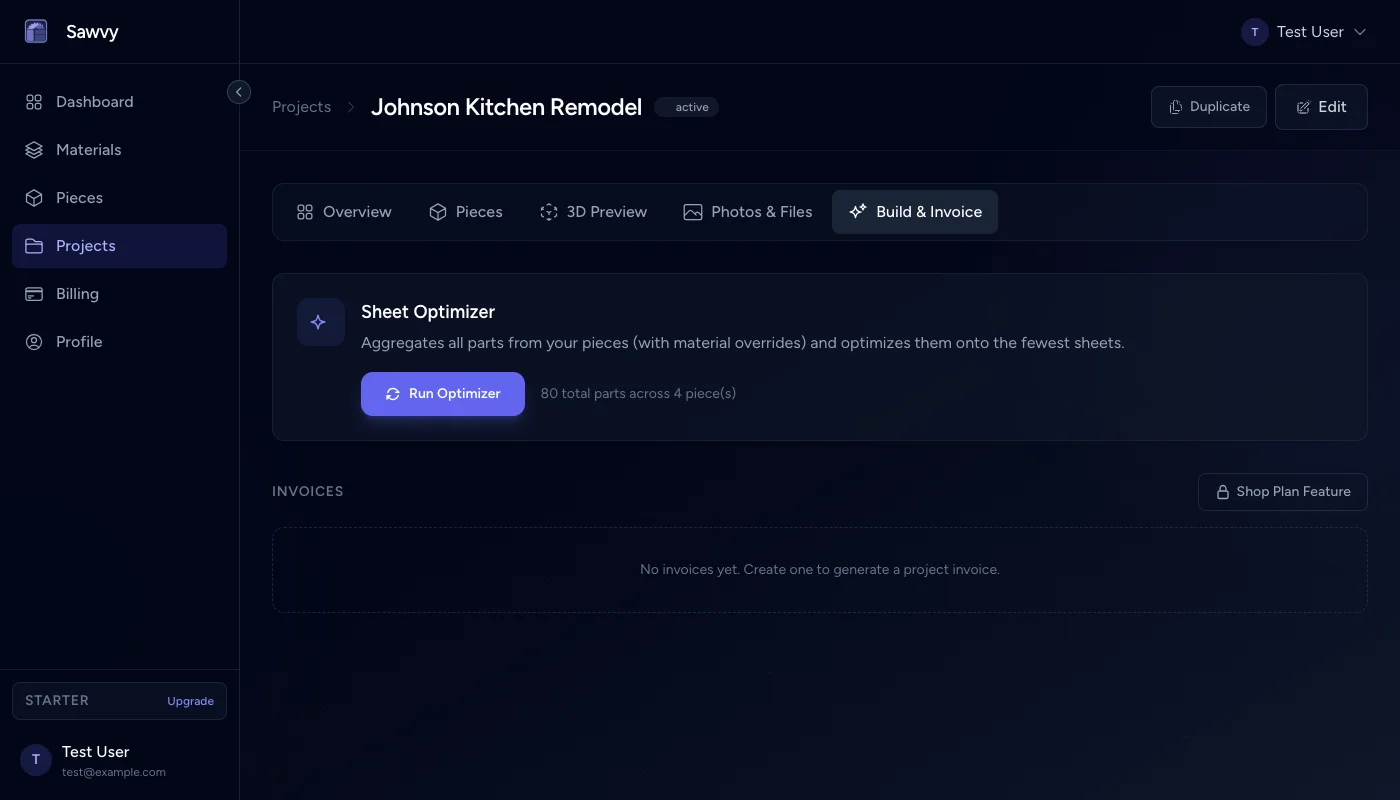Click the Duplicate project button
This screenshot has height=800, width=1400.
pos(1208,107)
